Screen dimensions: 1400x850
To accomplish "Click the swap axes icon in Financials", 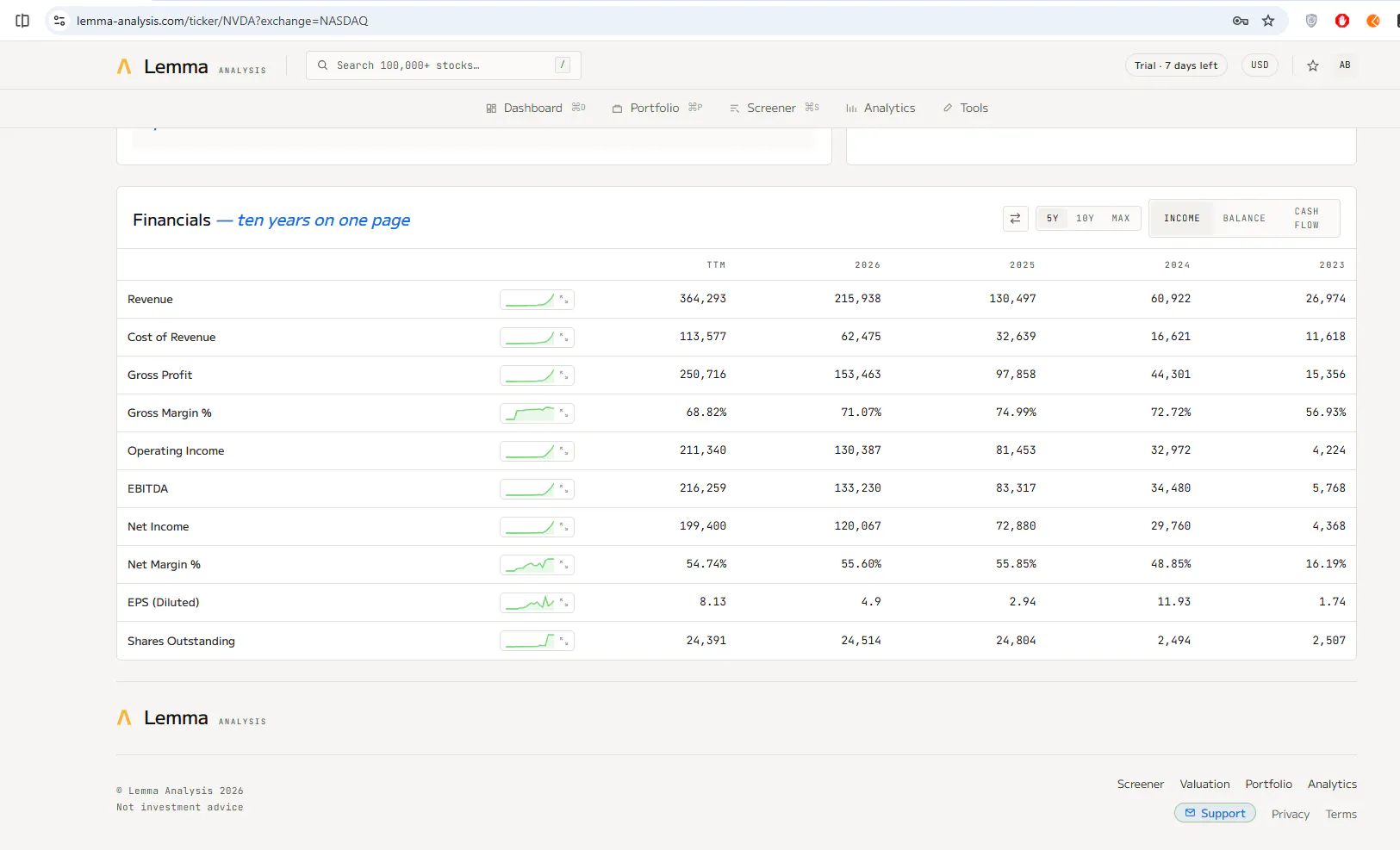I will coord(1015,219).
